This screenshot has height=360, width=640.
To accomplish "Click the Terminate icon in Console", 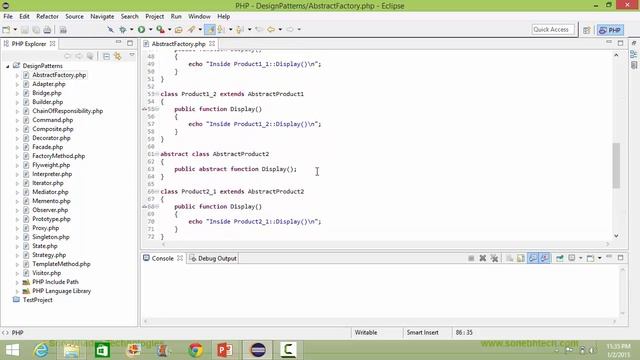I will pyautogui.click(x=471, y=258).
